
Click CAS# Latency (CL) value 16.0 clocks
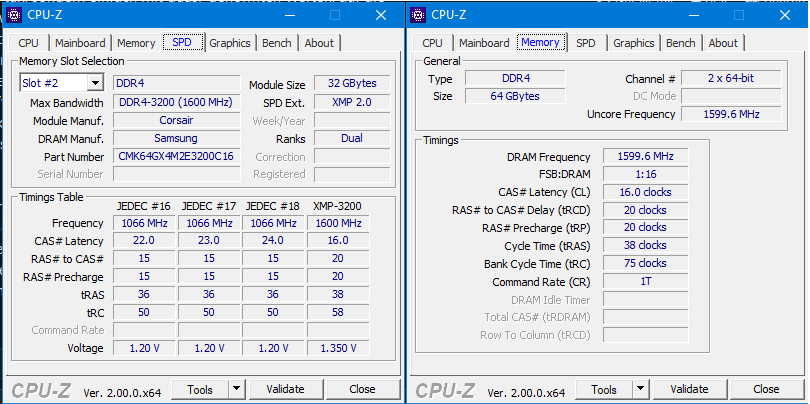click(x=645, y=192)
